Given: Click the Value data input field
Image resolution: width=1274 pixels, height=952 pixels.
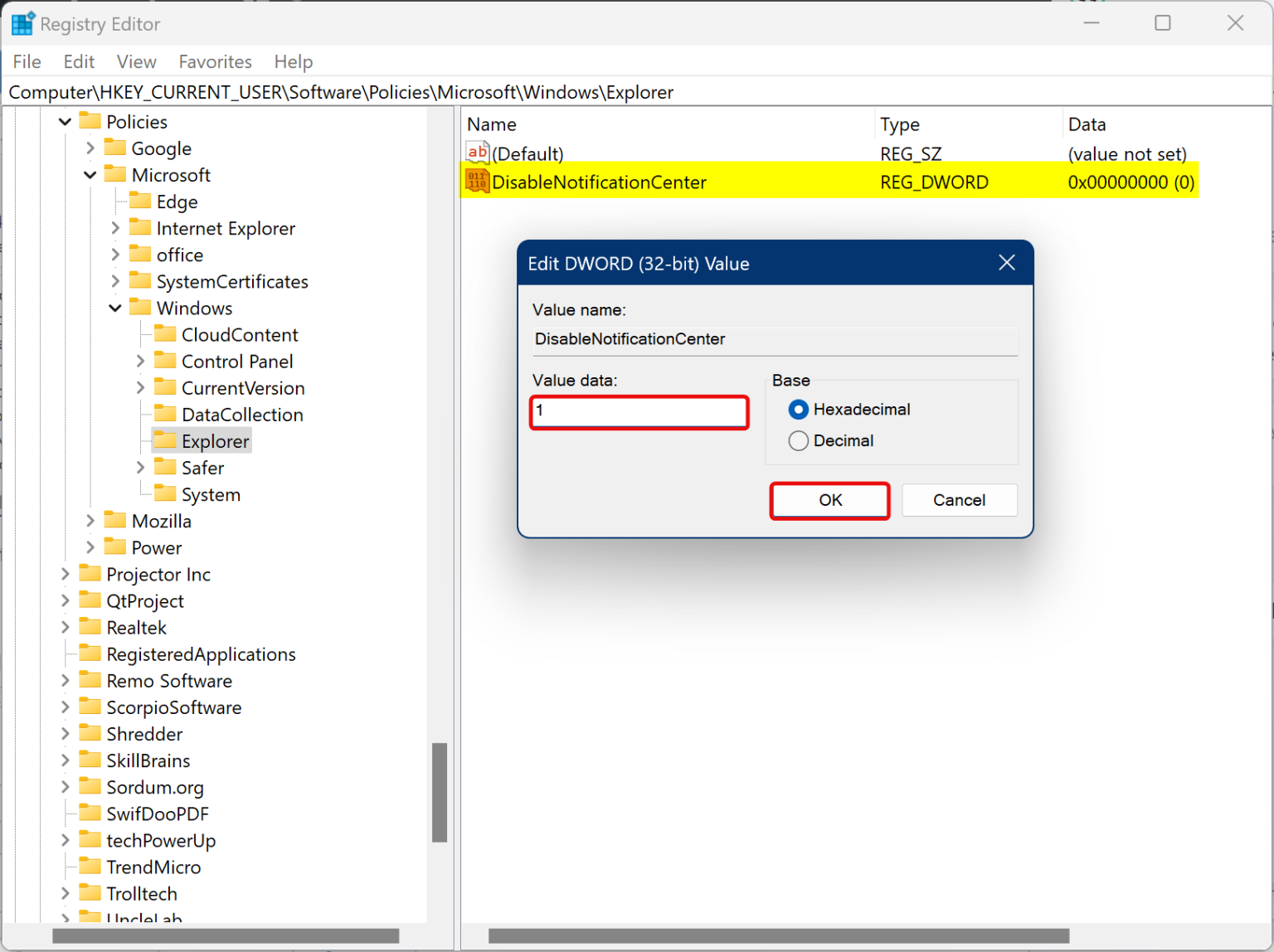Looking at the screenshot, I should point(639,411).
